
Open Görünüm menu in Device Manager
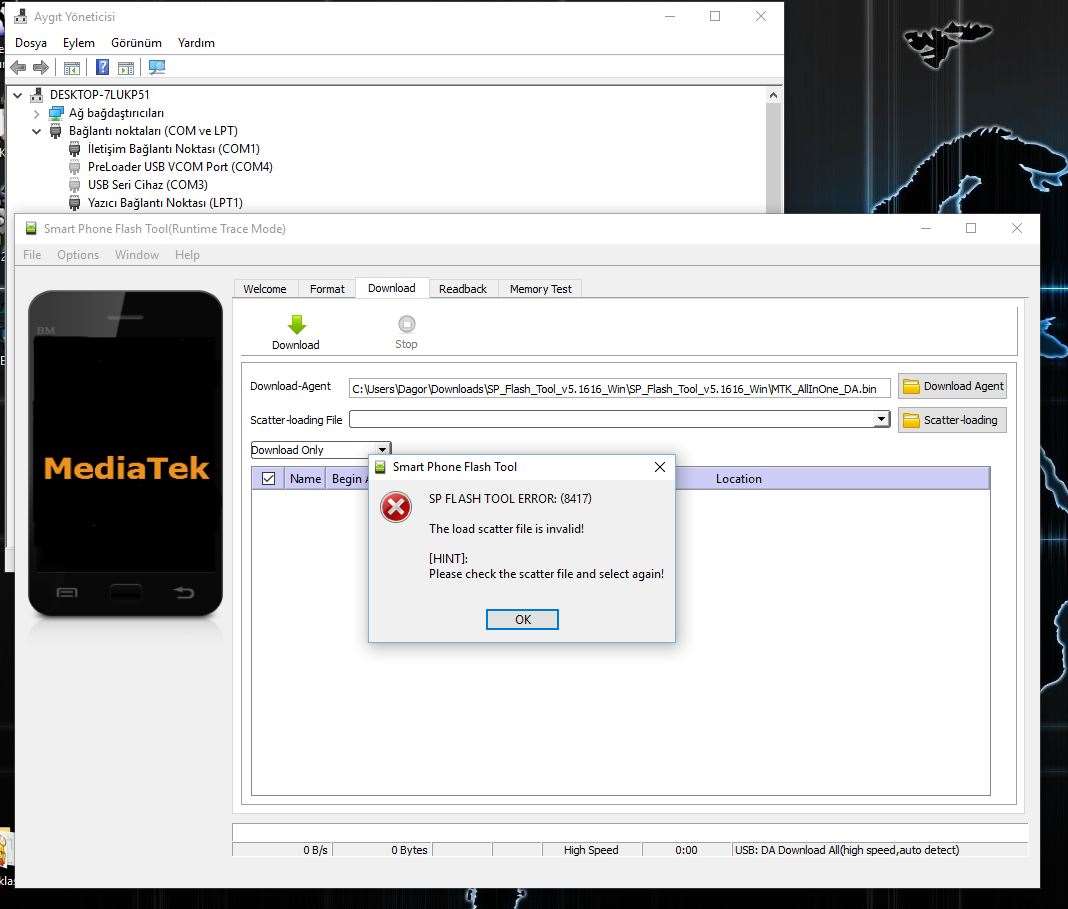tap(136, 43)
